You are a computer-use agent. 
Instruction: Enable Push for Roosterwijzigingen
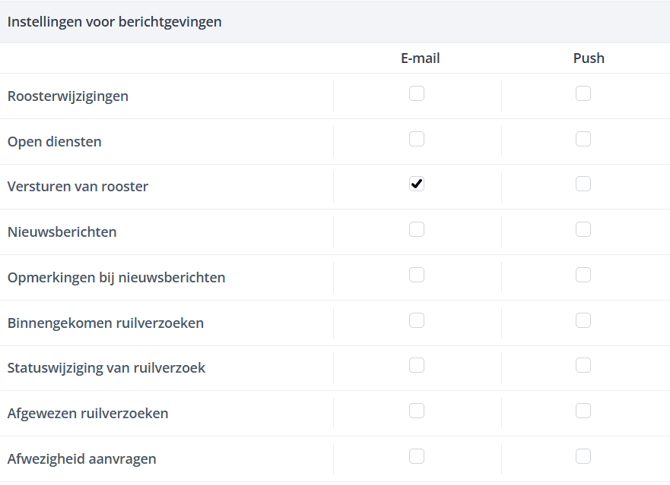(583, 94)
